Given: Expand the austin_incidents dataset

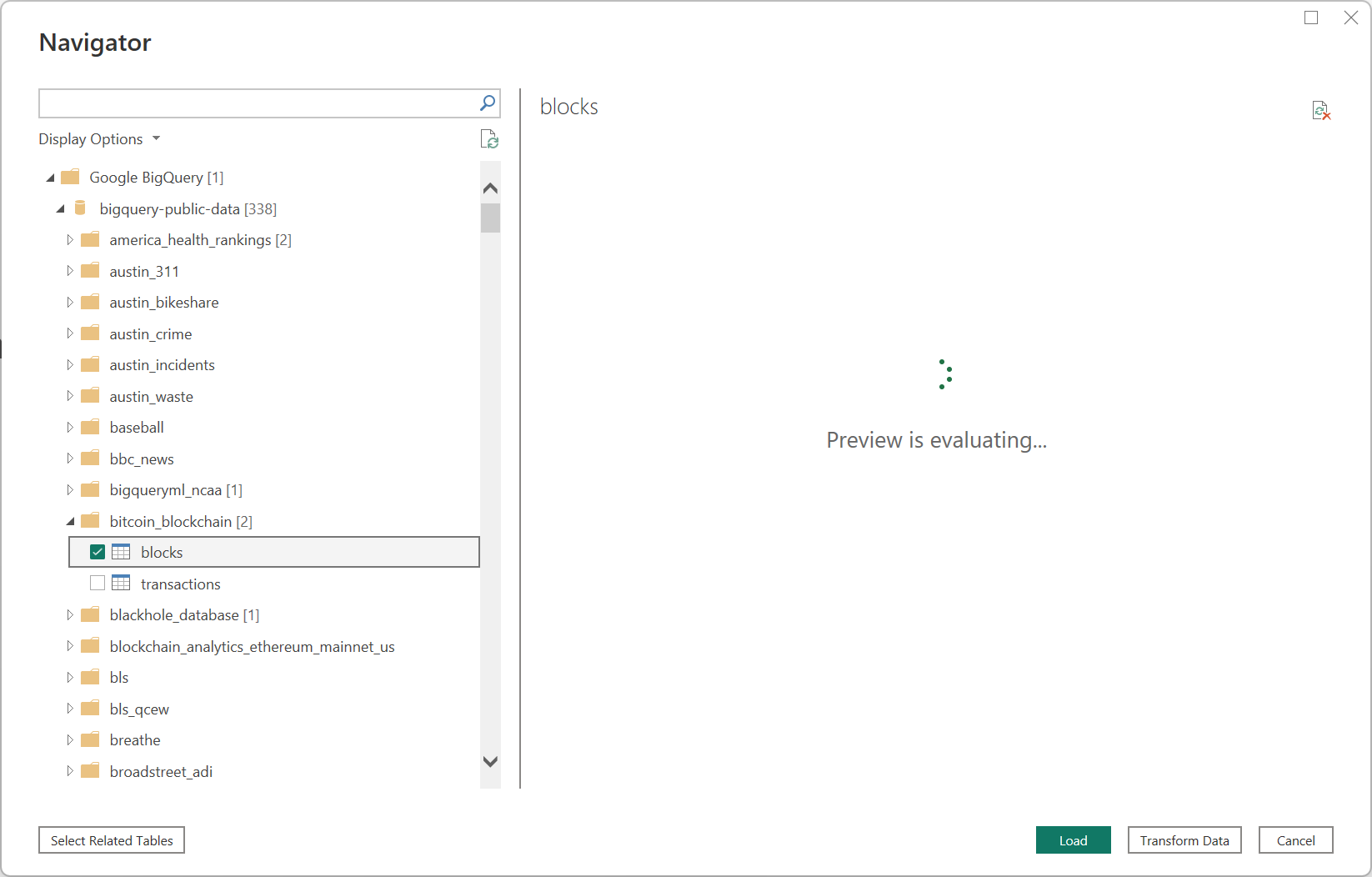Looking at the screenshot, I should pyautogui.click(x=70, y=365).
